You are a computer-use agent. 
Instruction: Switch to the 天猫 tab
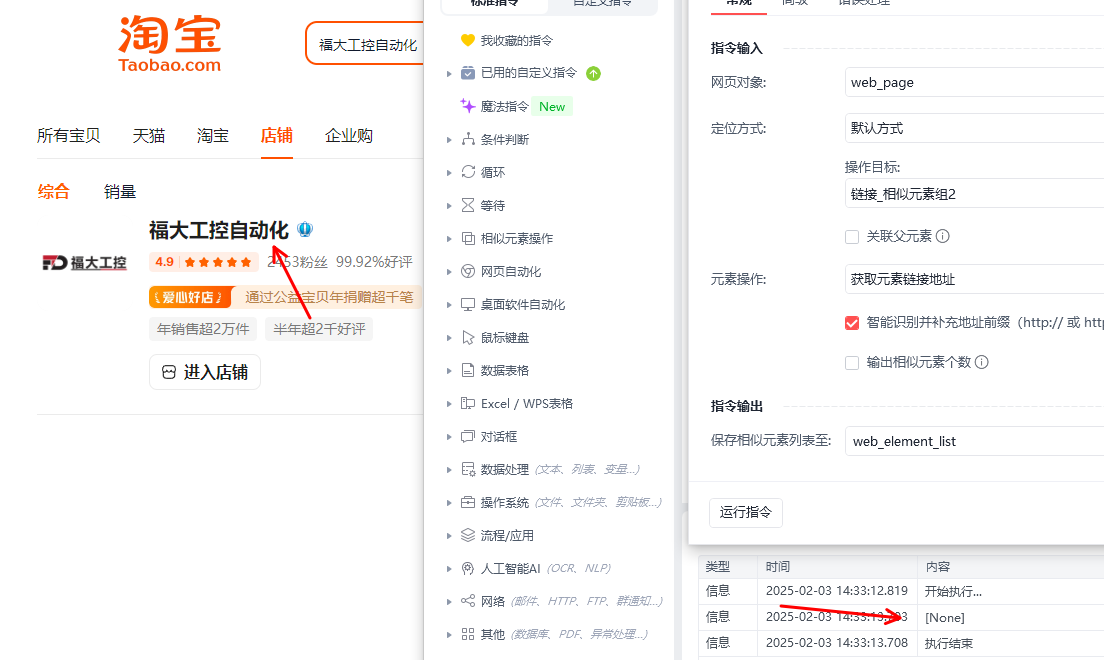tap(149, 135)
